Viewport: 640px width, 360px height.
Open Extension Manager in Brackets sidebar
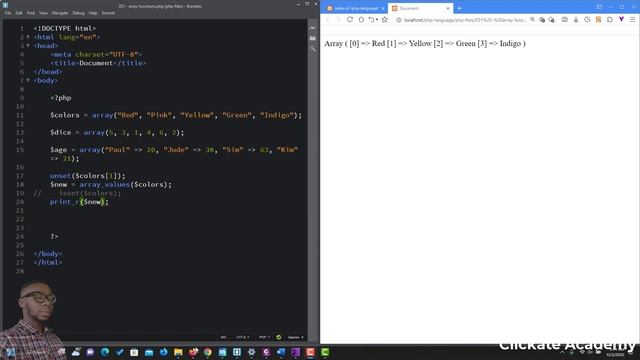(x=313, y=38)
